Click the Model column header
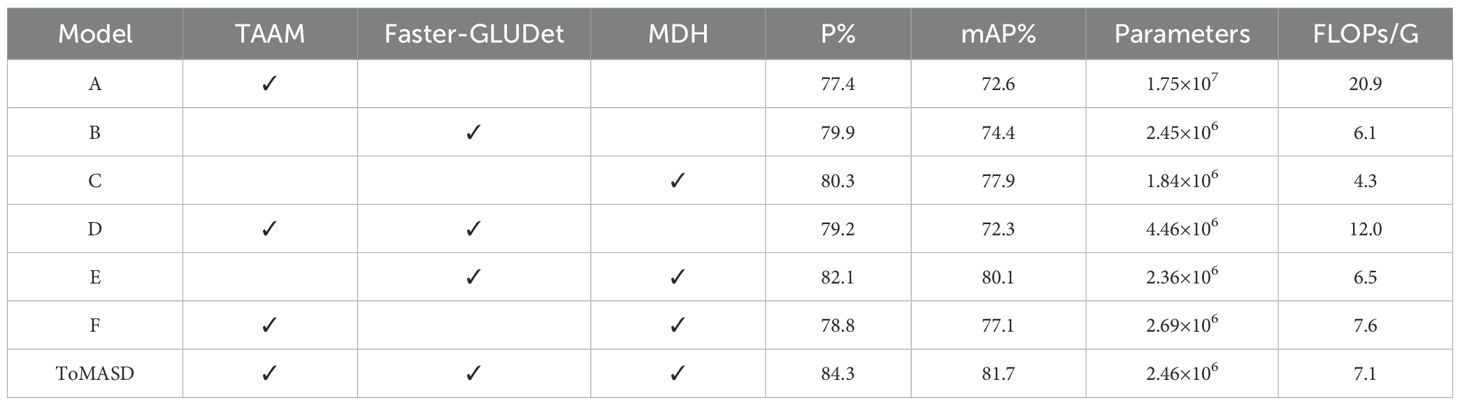1460x405 pixels. (x=94, y=34)
